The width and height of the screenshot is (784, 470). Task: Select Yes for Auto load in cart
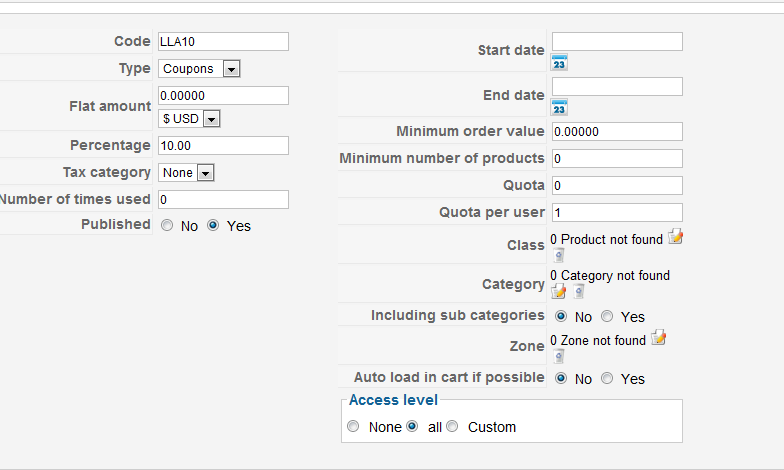tap(607, 379)
